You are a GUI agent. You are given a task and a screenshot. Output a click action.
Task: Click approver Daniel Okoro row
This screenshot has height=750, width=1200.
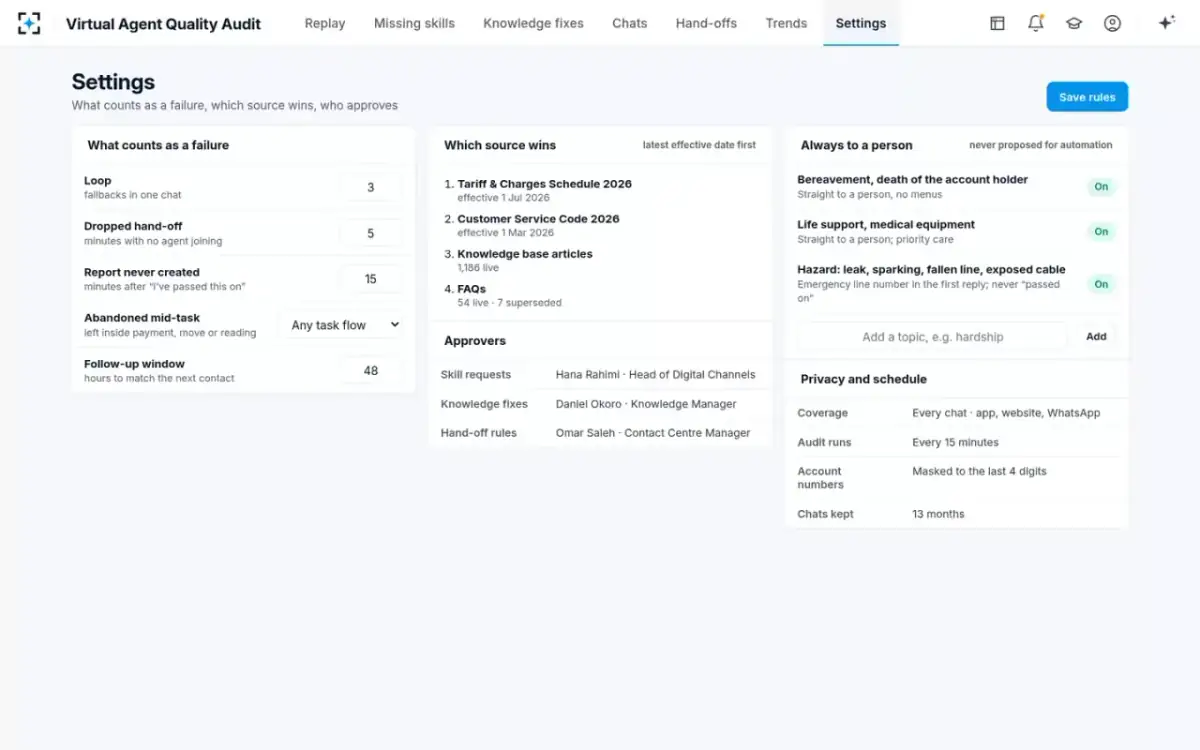coord(600,404)
